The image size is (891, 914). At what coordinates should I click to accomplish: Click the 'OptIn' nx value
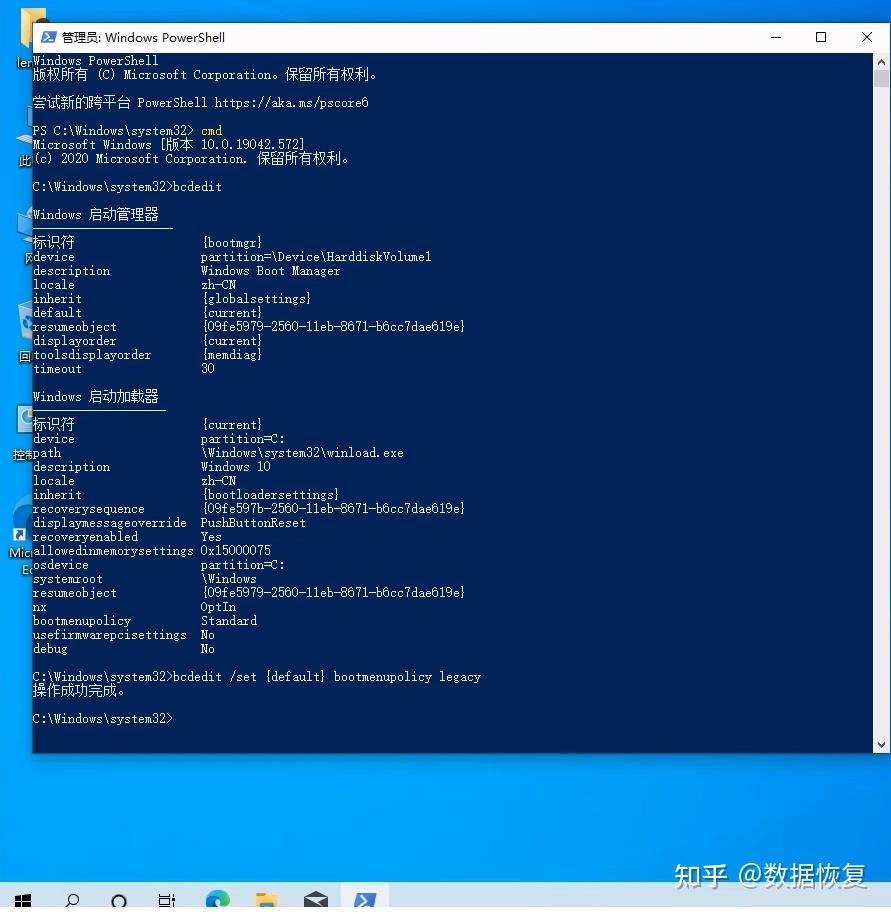tap(219, 607)
